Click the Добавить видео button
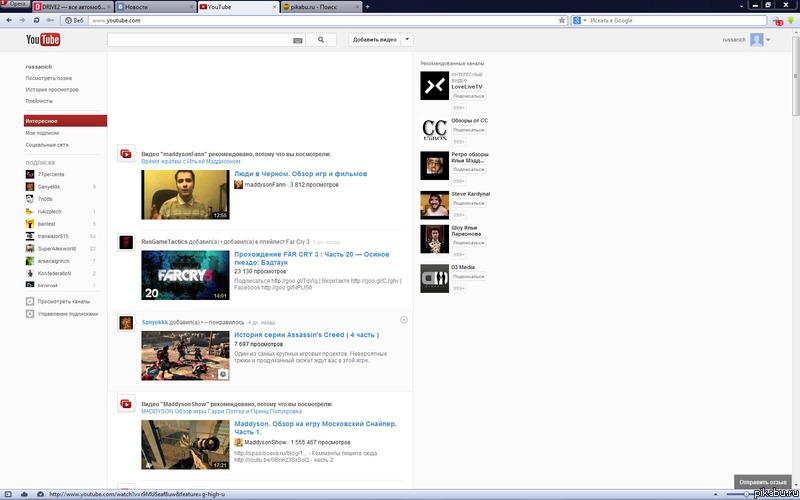This screenshot has height=500, width=800. (x=375, y=40)
